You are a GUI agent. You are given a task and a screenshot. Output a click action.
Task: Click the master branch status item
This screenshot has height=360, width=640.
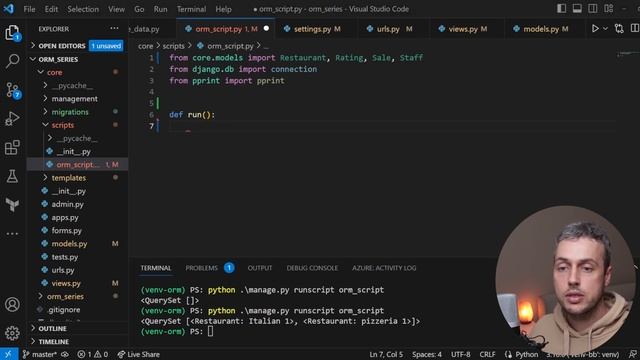point(40,354)
